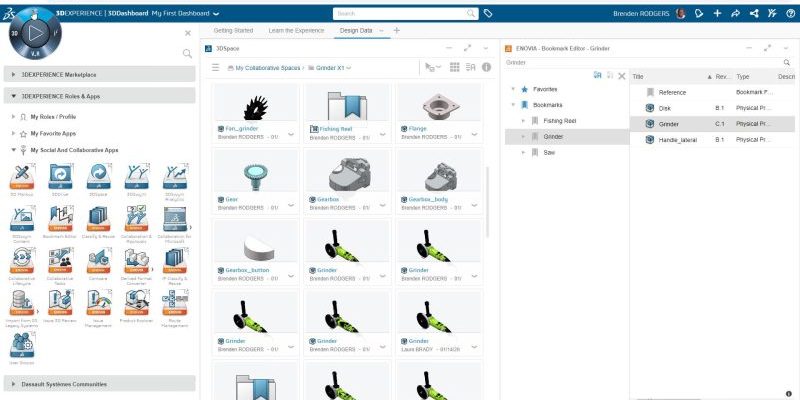The height and width of the screenshot is (400, 800).
Task: Launch the Issue 3D Review app
Action: click(x=60, y=303)
